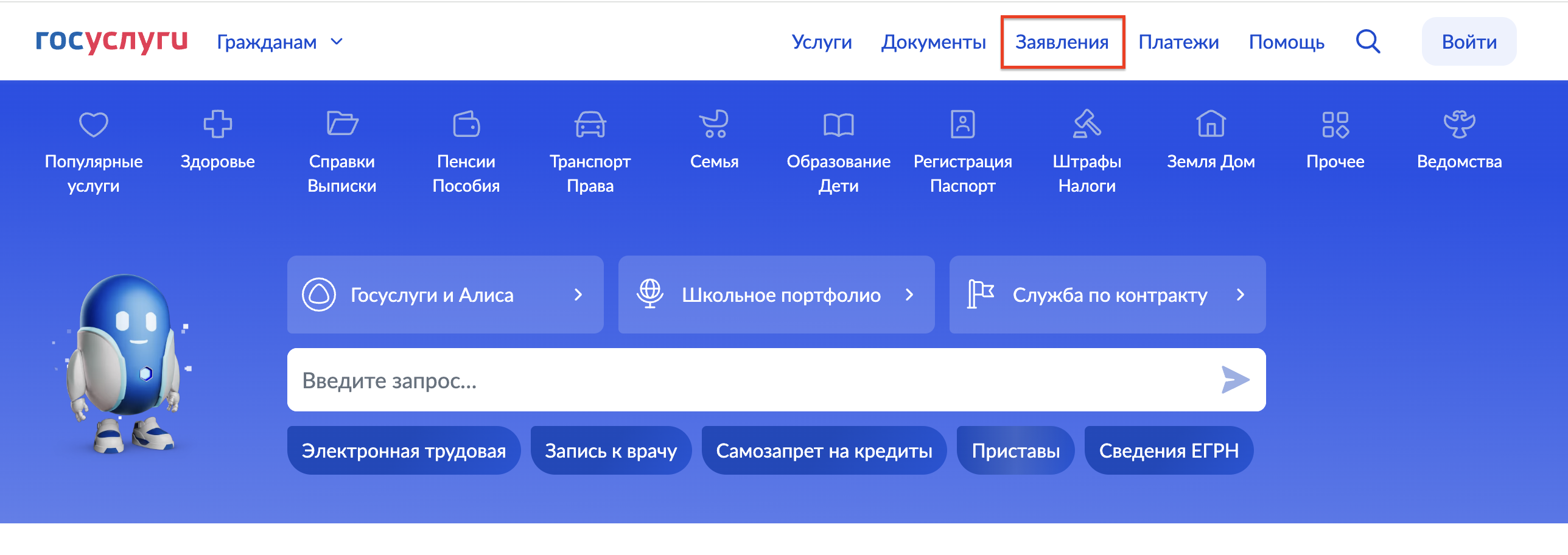Viewport: 1568px width, 555px height.
Task: Open the Помощь menu item
Action: coord(1287,42)
